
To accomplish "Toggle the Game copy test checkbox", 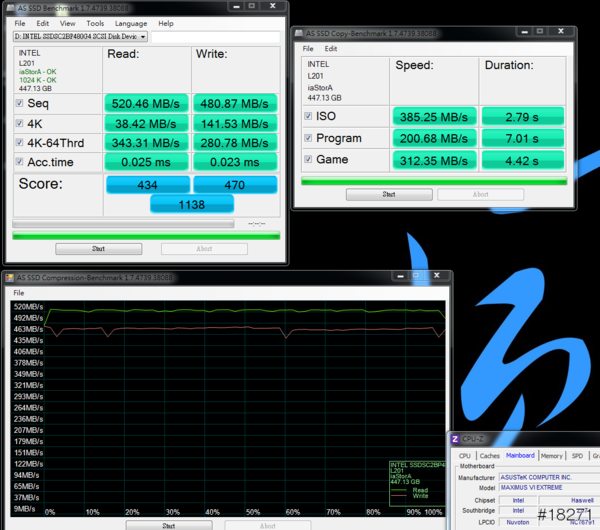I will (x=308, y=158).
